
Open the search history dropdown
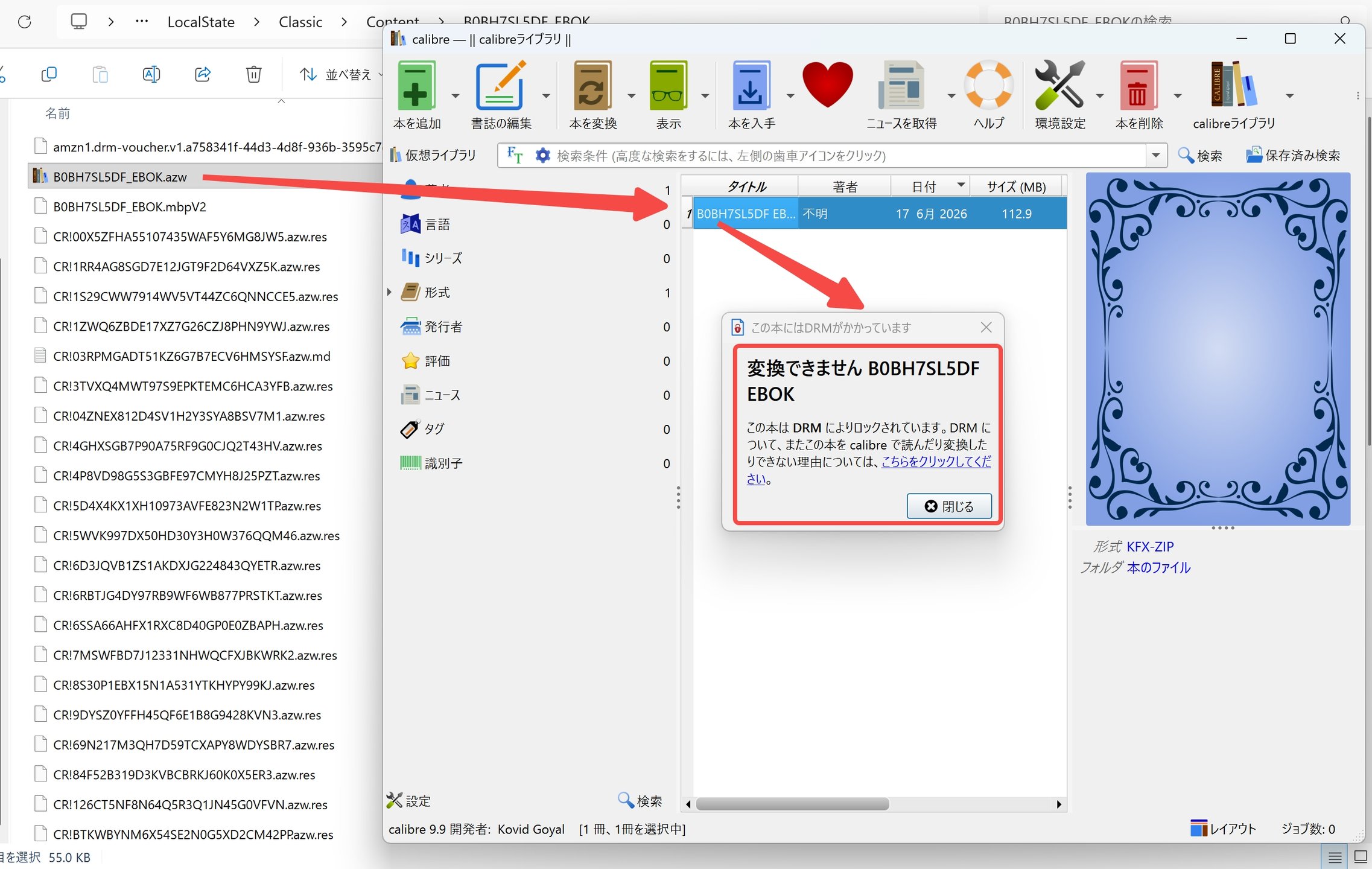pyautogui.click(x=1156, y=156)
